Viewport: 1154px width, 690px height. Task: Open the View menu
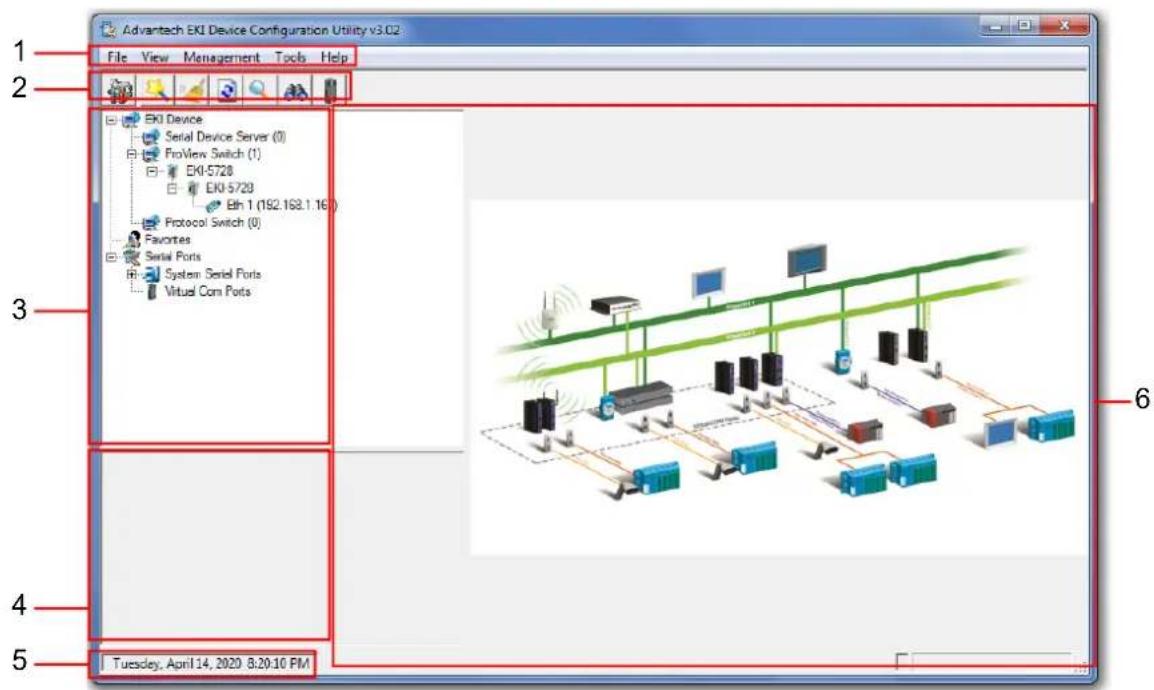tap(155, 57)
